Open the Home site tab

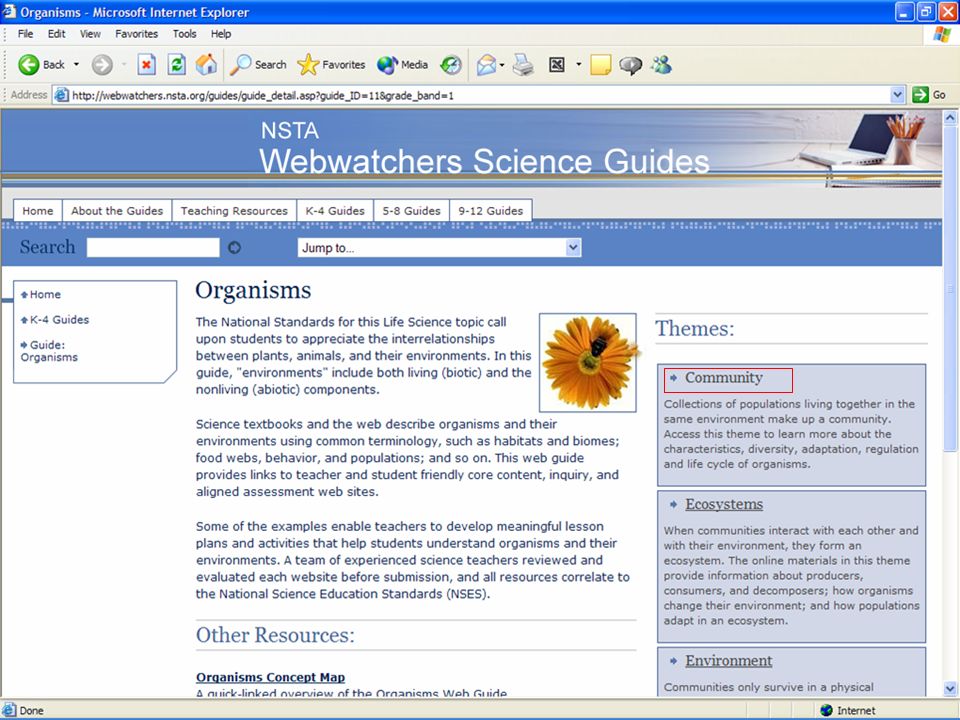38,211
